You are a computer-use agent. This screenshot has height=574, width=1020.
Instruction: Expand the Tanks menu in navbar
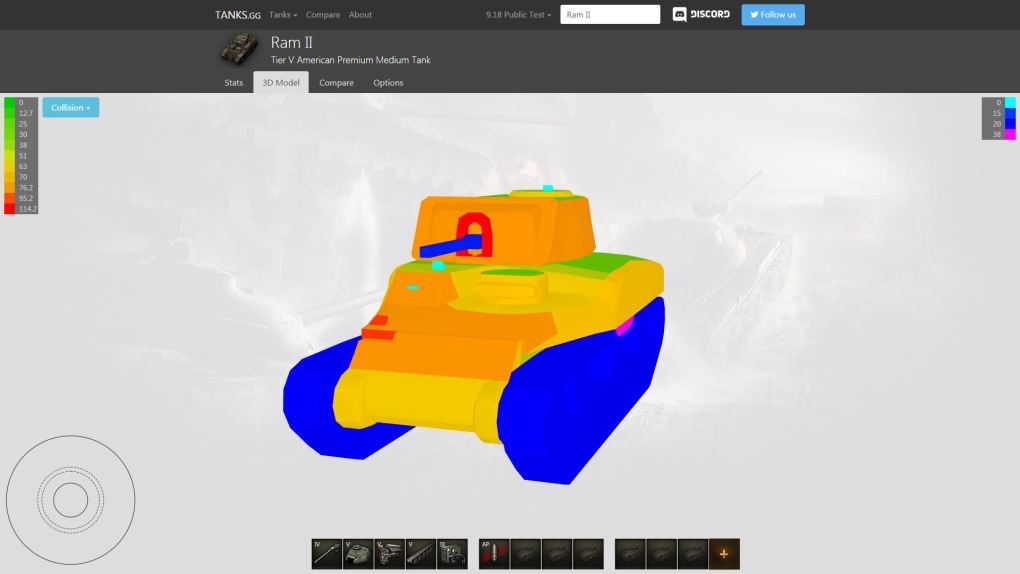[283, 15]
